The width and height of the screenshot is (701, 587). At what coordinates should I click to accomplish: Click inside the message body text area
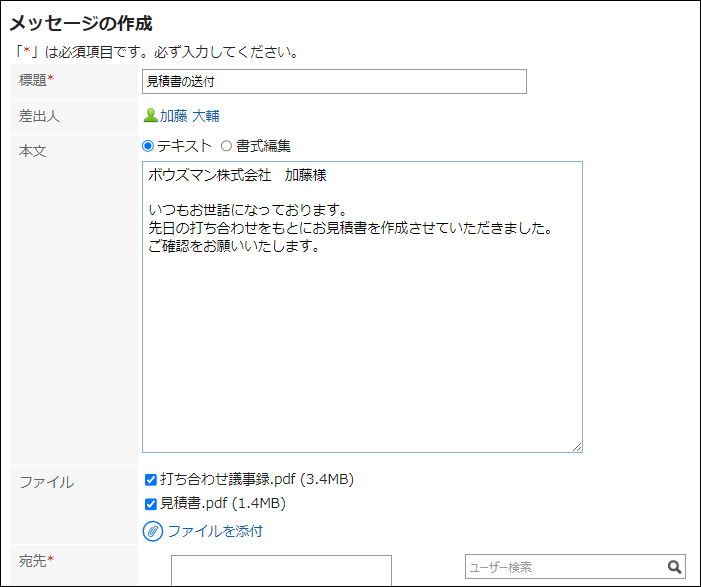(362, 307)
